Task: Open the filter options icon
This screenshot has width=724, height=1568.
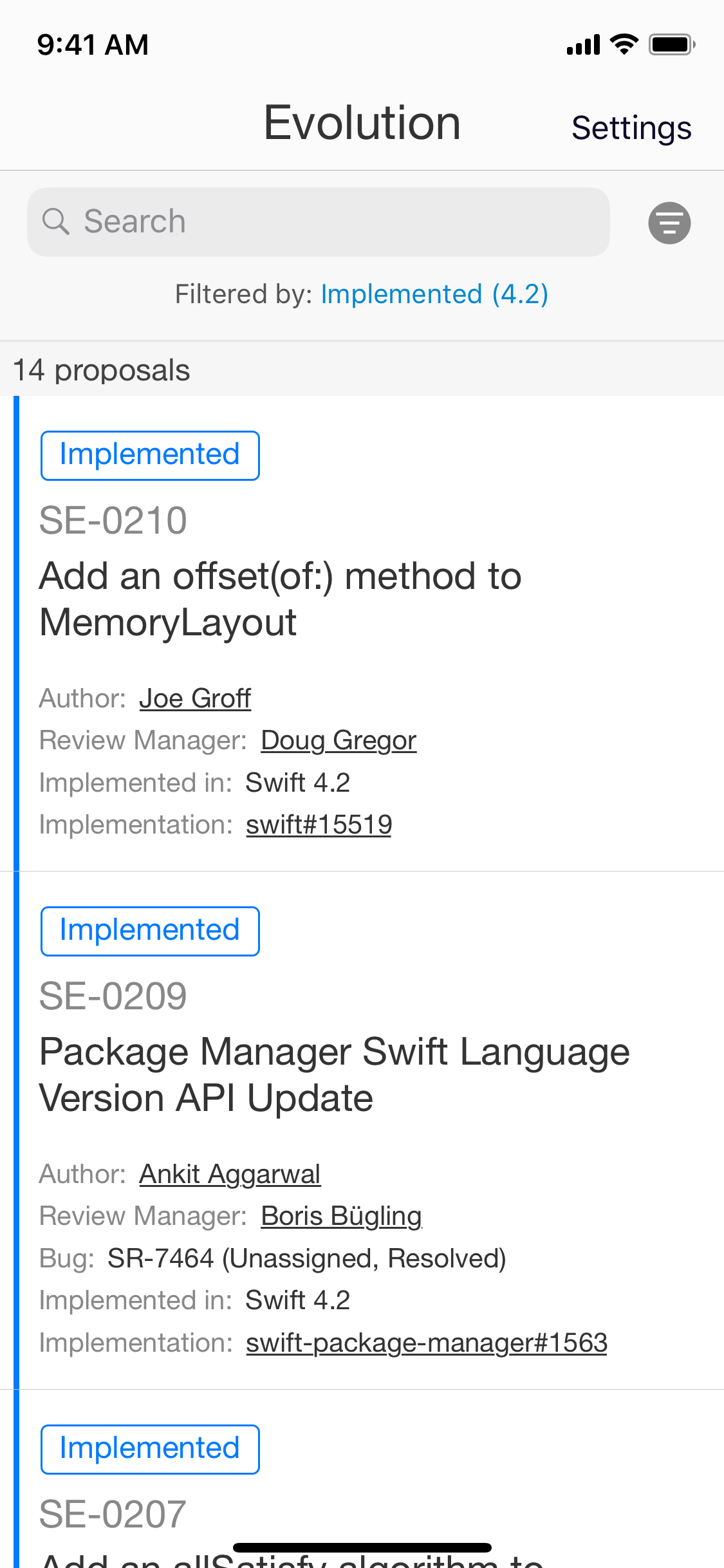Action: 669,223
